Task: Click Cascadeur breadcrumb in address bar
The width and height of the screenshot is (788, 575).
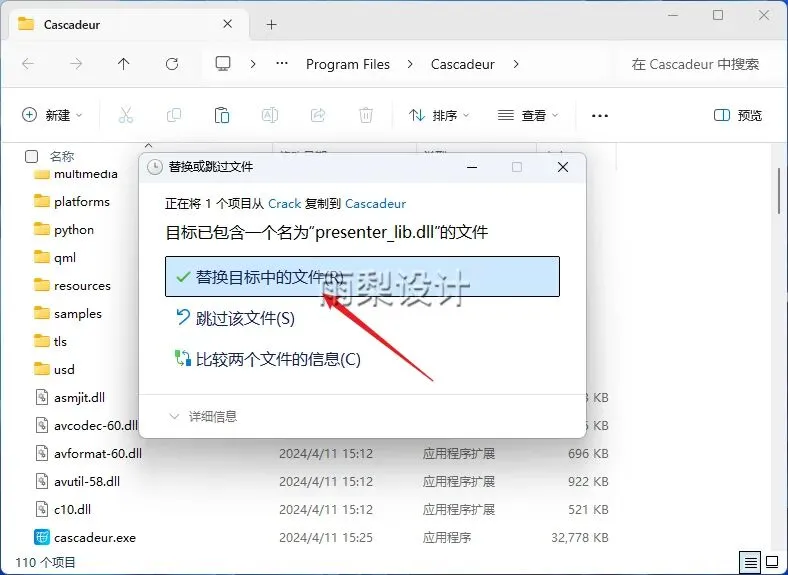Action: click(463, 64)
